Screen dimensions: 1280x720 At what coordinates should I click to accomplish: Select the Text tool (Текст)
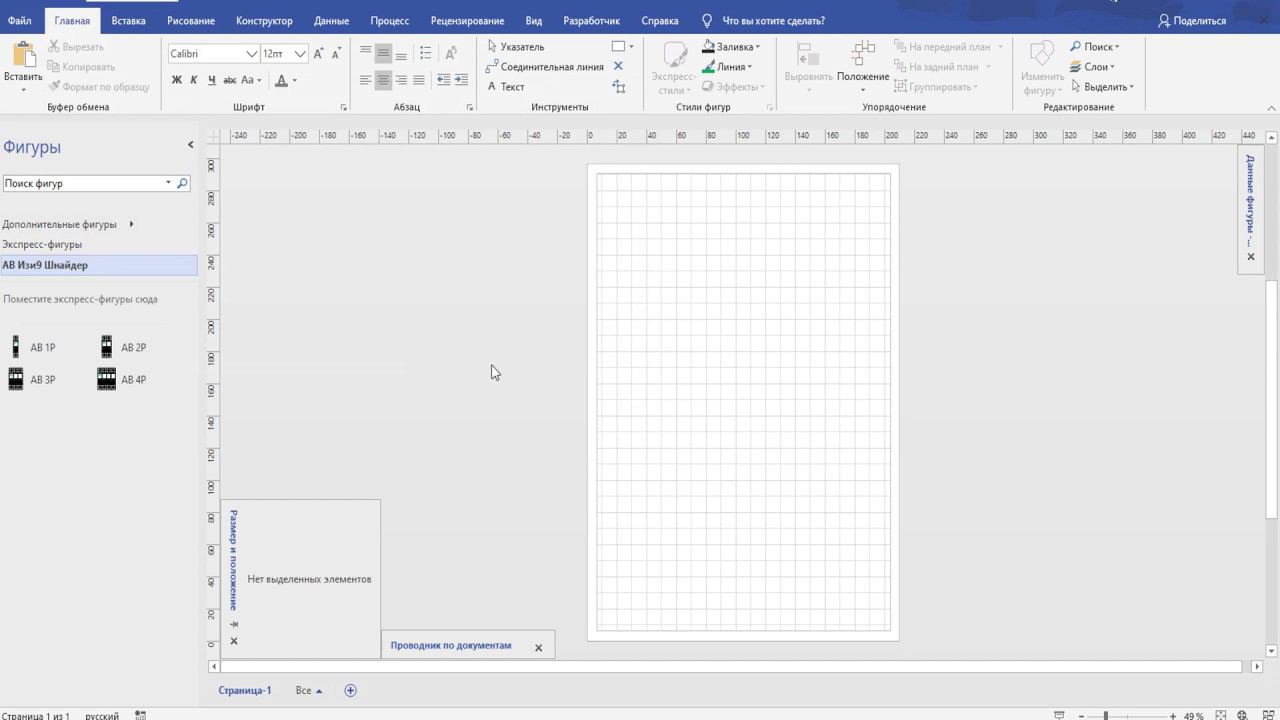coord(506,87)
